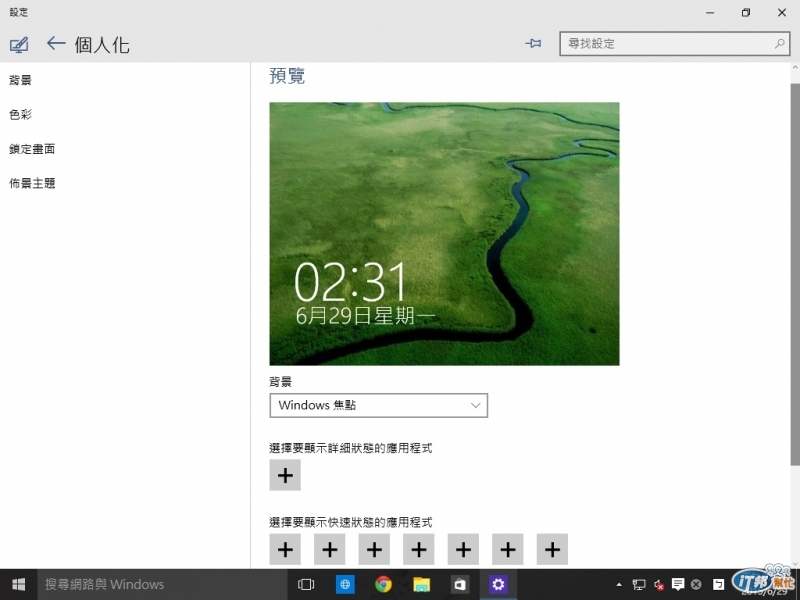Add an app under 選擇要顯示詳細狀態的應用程式
Screen dimensions: 800x600
(x=285, y=475)
